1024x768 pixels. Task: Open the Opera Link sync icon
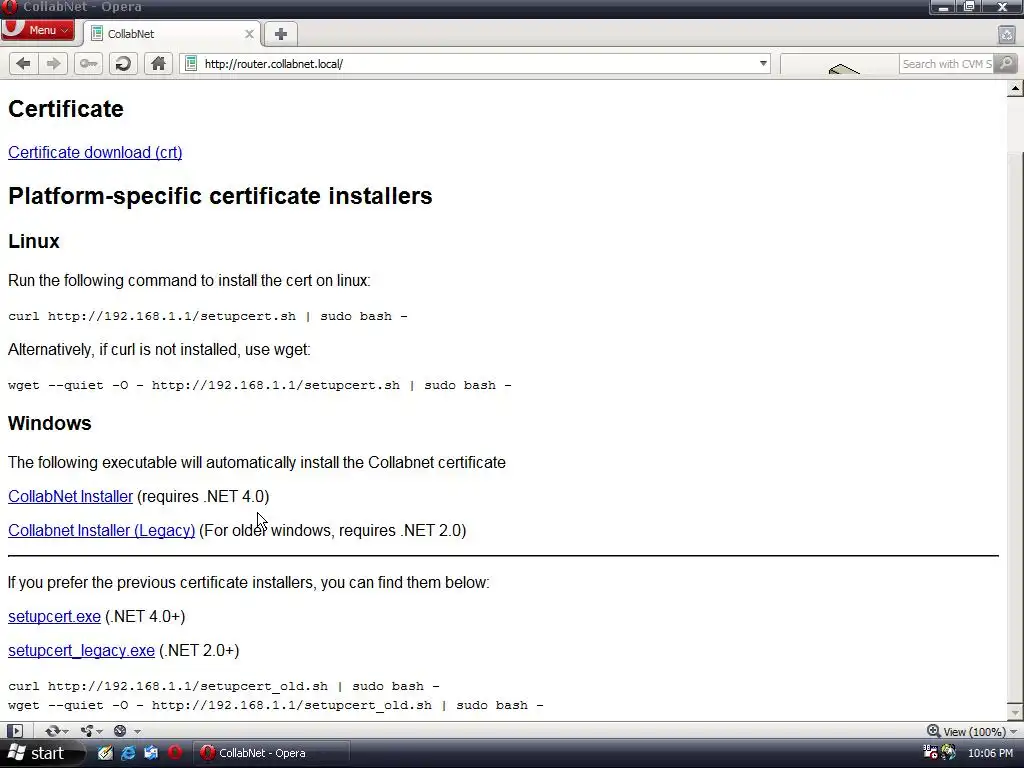[x=53, y=731]
